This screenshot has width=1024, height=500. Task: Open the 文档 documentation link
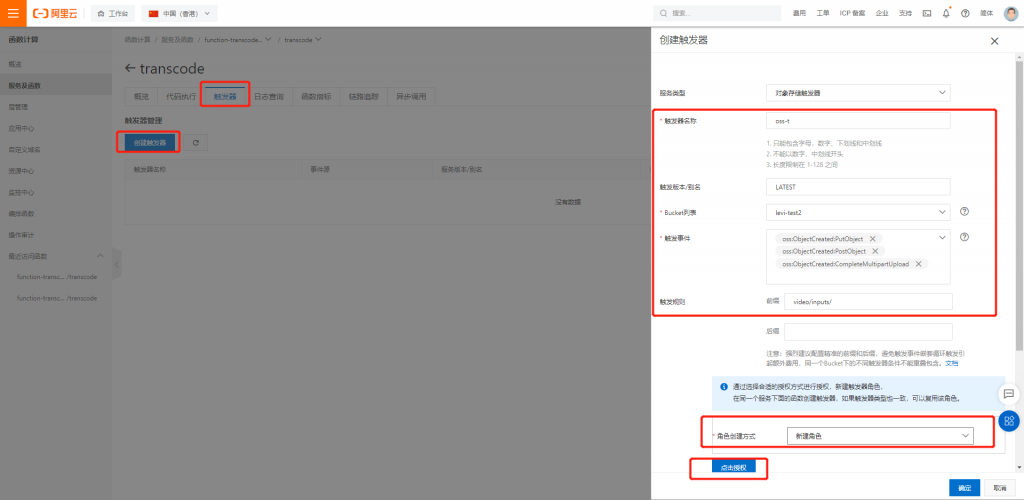pyautogui.click(x=952, y=362)
